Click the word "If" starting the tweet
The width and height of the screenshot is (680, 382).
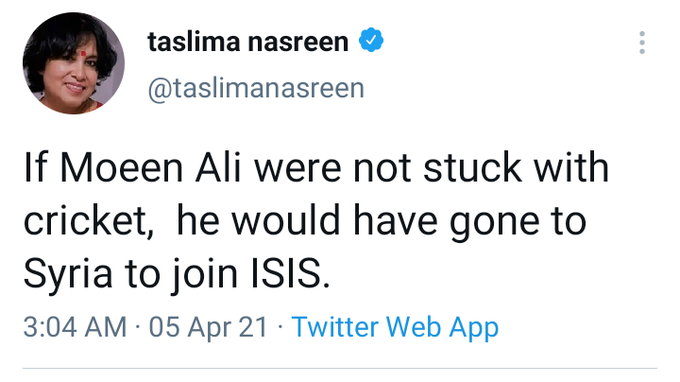click(35, 168)
